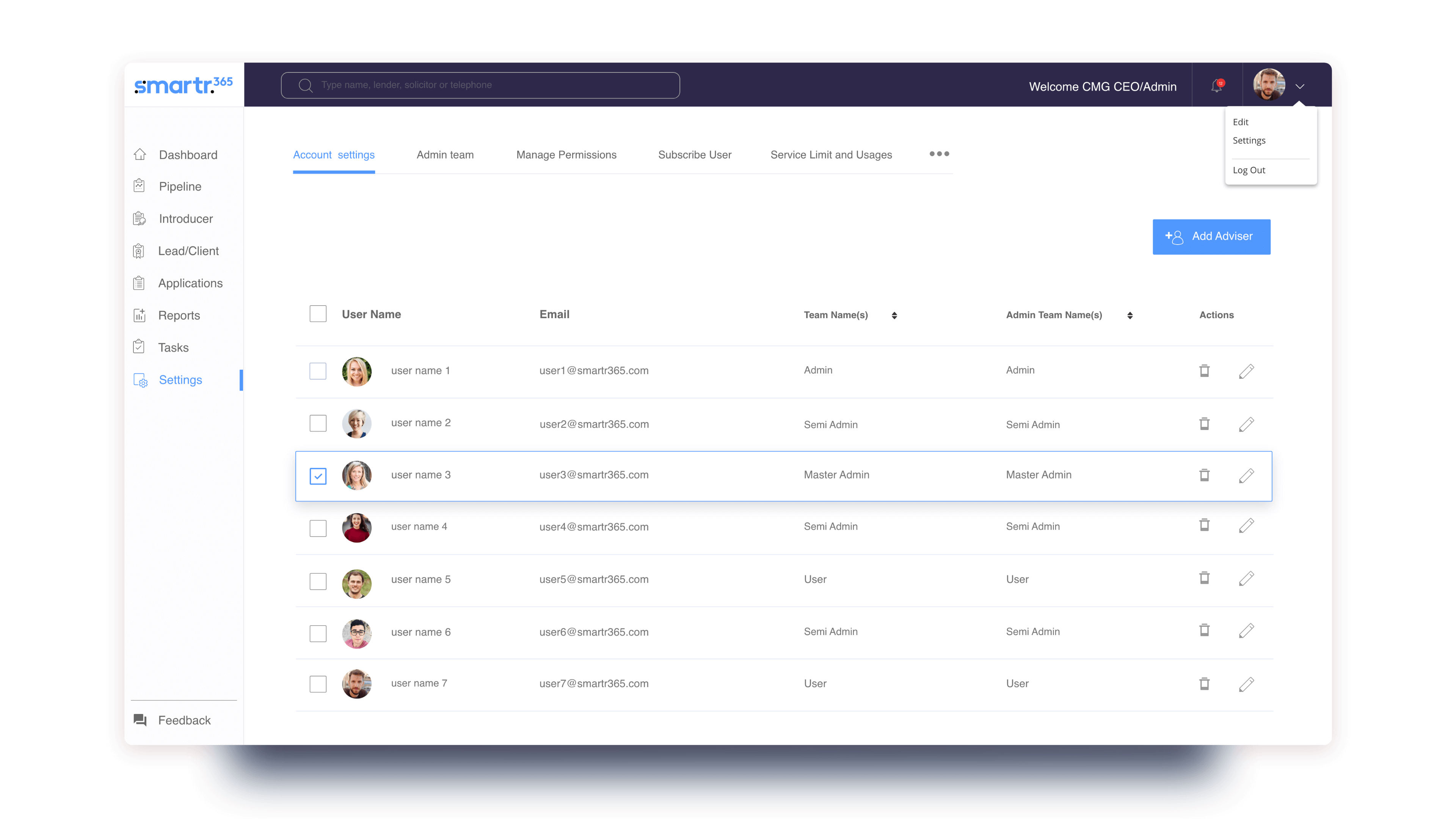Collapse the profile dropdown chevron
1456x819 pixels.
tap(1300, 86)
